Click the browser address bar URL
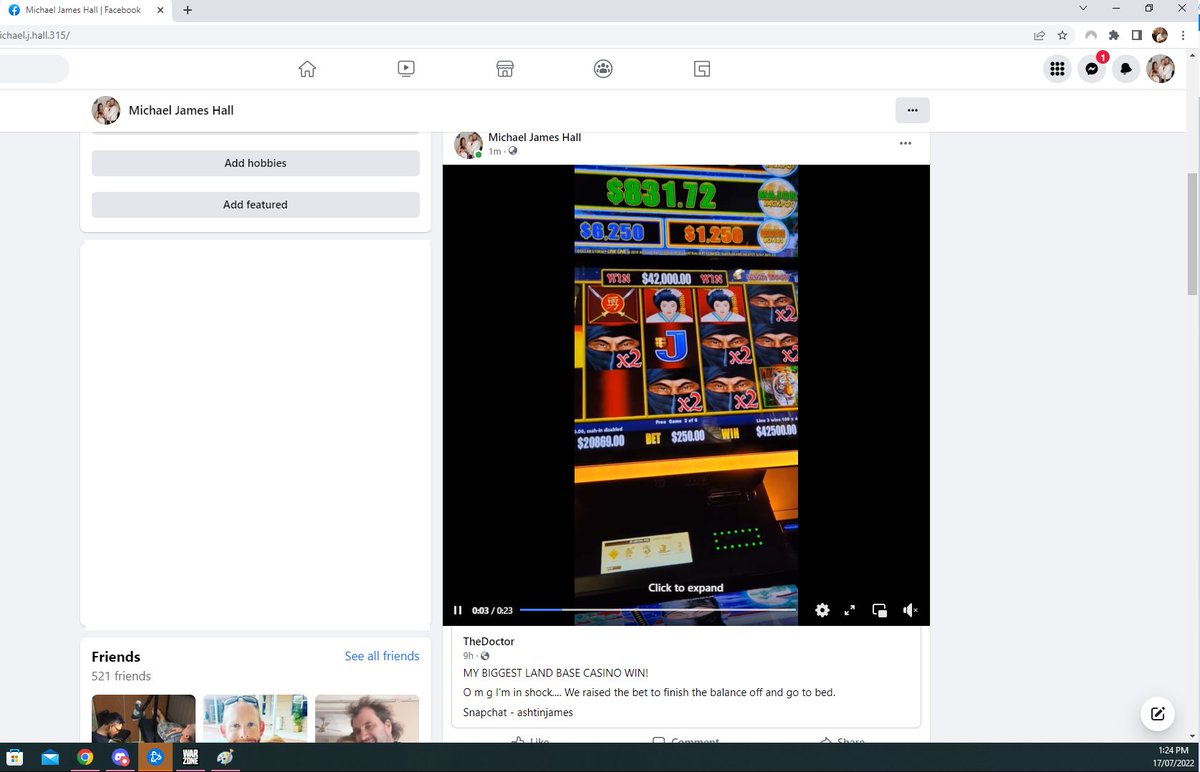Screen dimensions: 1200x772 click(x=36, y=35)
